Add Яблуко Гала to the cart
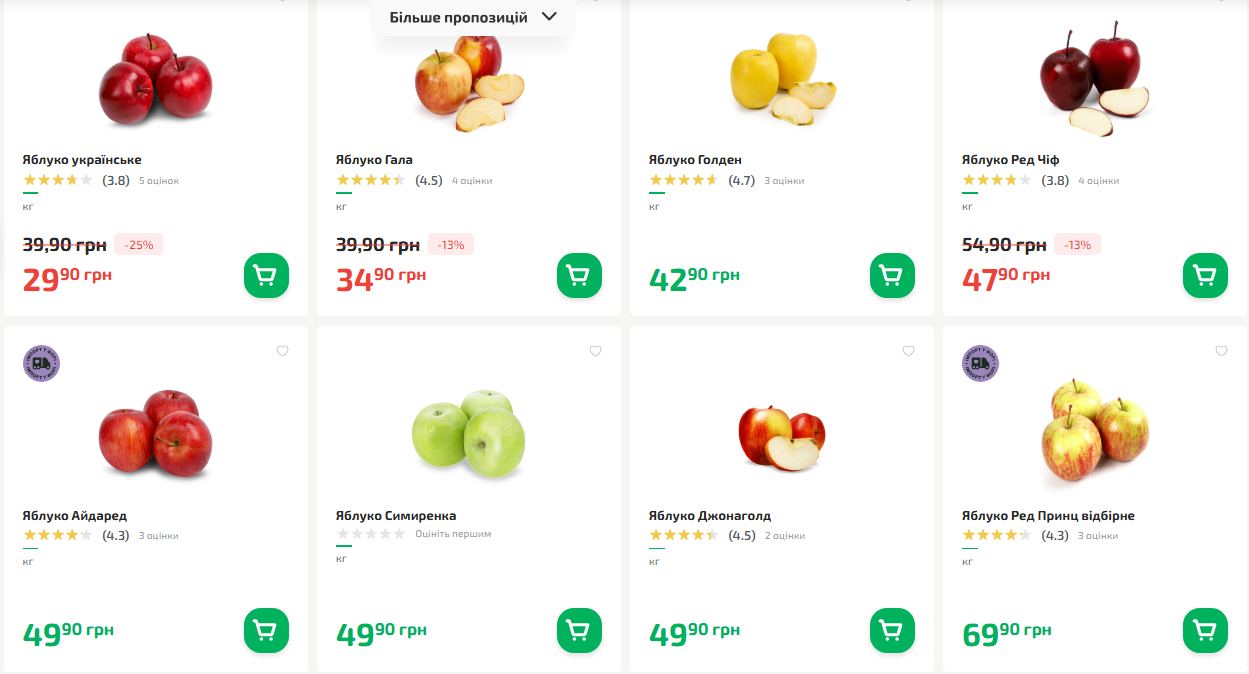 click(x=579, y=275)
